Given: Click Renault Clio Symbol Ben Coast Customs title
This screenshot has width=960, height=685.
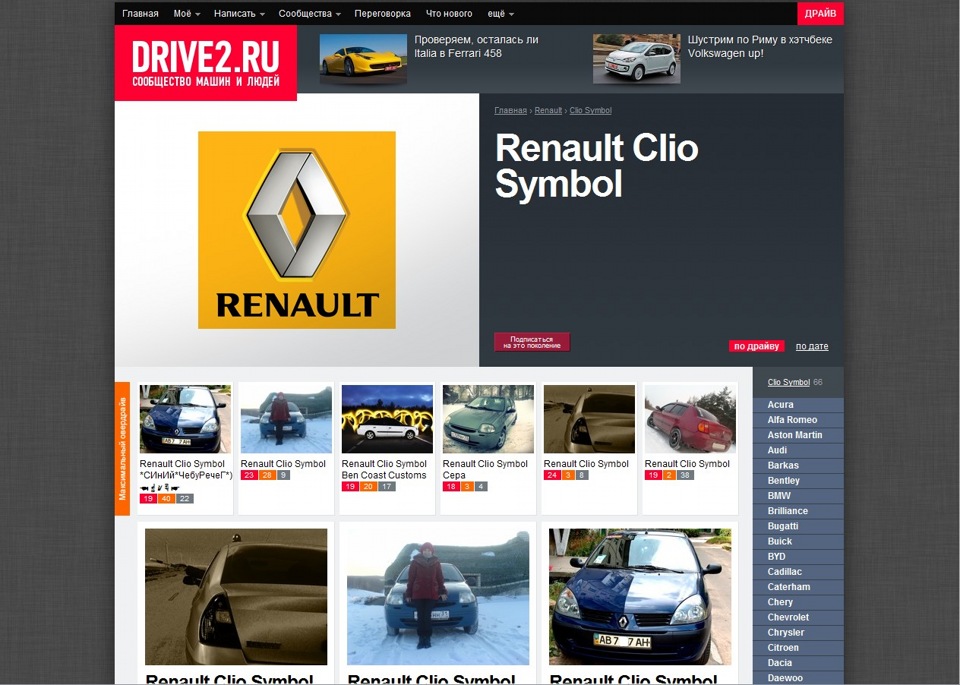Looking at the screenshot, I should coord(384,470).
